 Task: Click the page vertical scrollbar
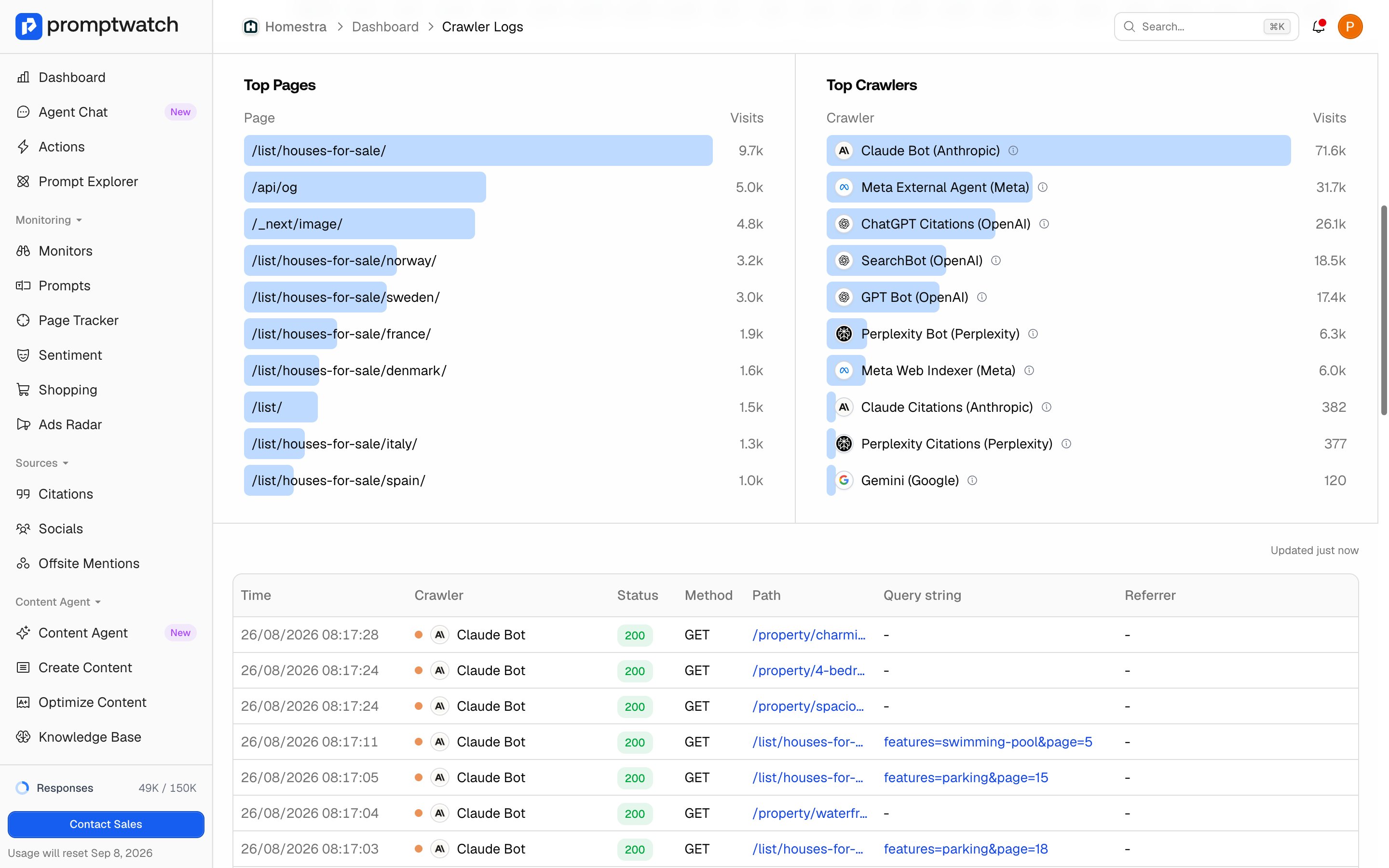coord(1384,310)
